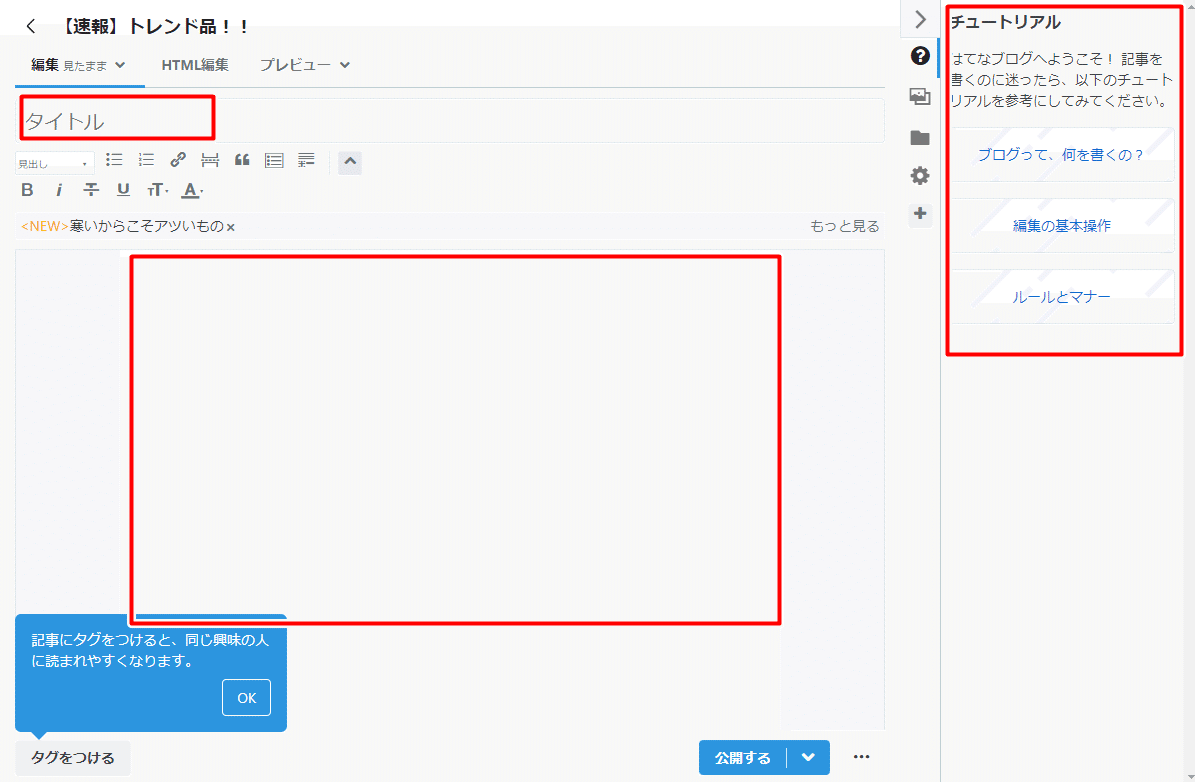Screen dimensions: 1195x782
Task: Expand the プレビュー dropdown chevron
Action: tap(345, 66)
